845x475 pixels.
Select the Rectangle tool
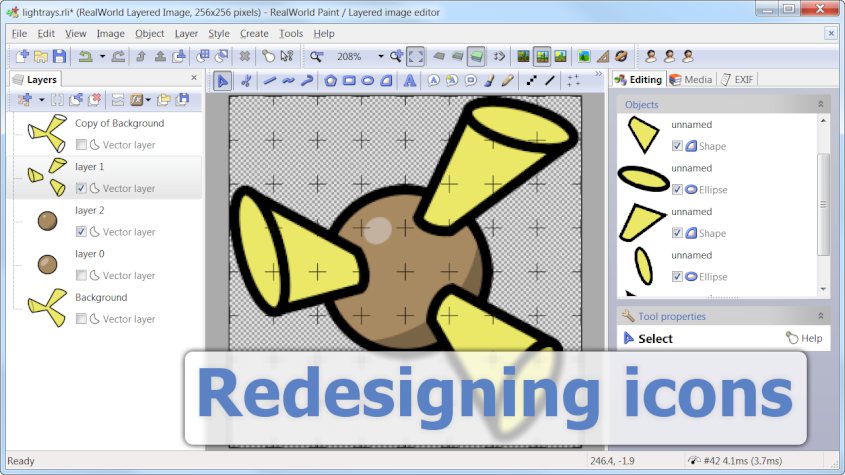pos(349,81)
